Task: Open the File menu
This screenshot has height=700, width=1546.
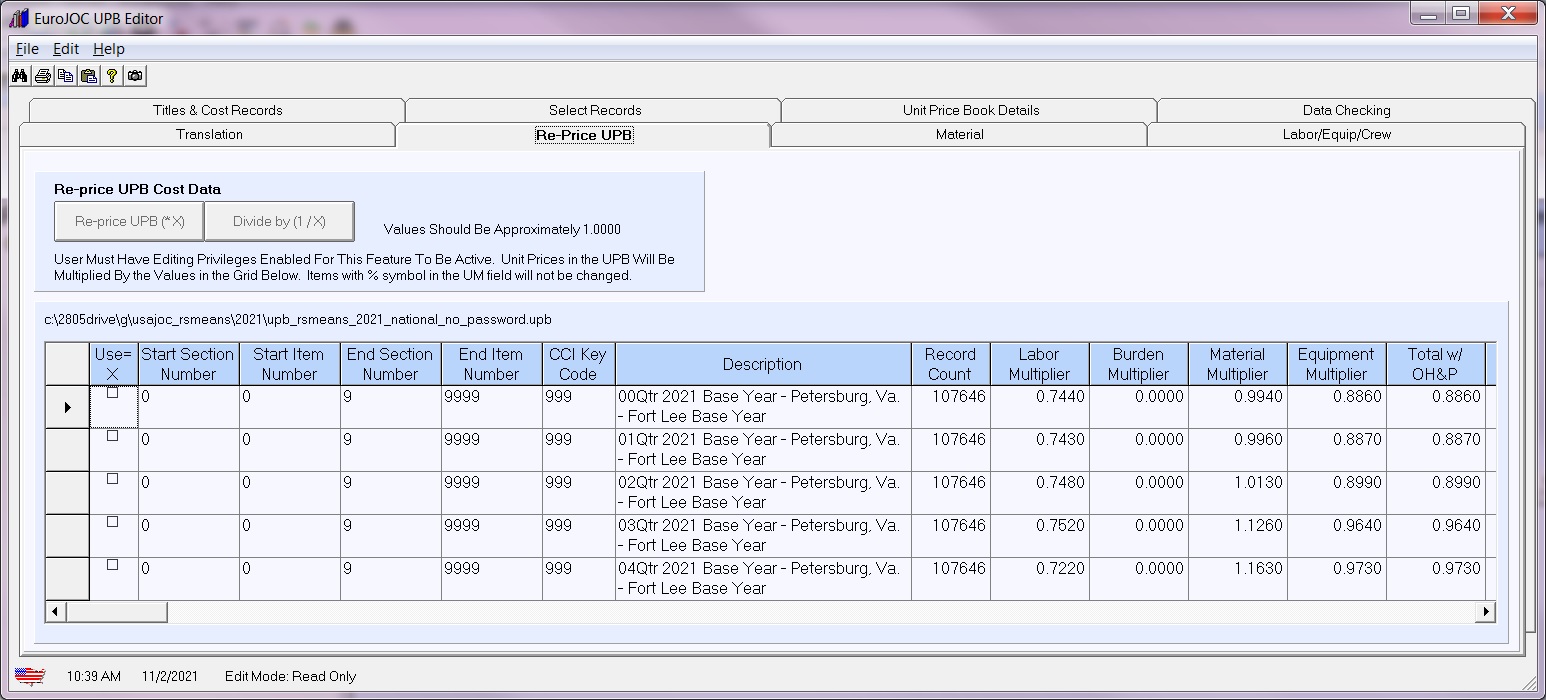Action: (27, 49)
